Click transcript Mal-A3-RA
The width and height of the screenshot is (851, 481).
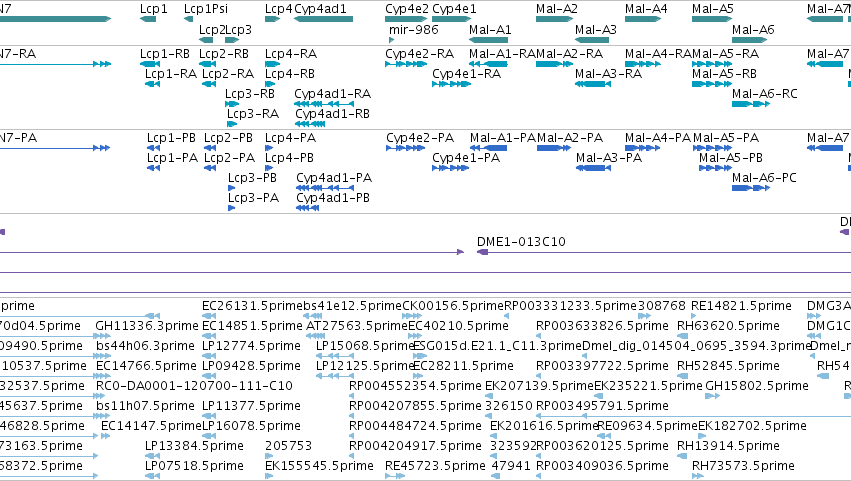click(x=593, y=84)
